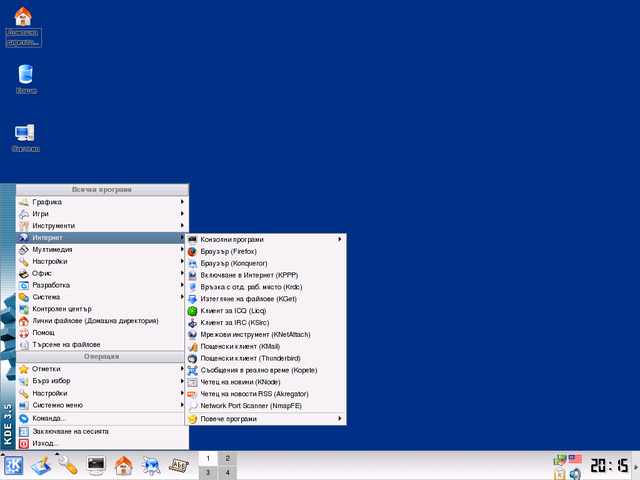Expand the Офис menu category

(x=102, y=273)
